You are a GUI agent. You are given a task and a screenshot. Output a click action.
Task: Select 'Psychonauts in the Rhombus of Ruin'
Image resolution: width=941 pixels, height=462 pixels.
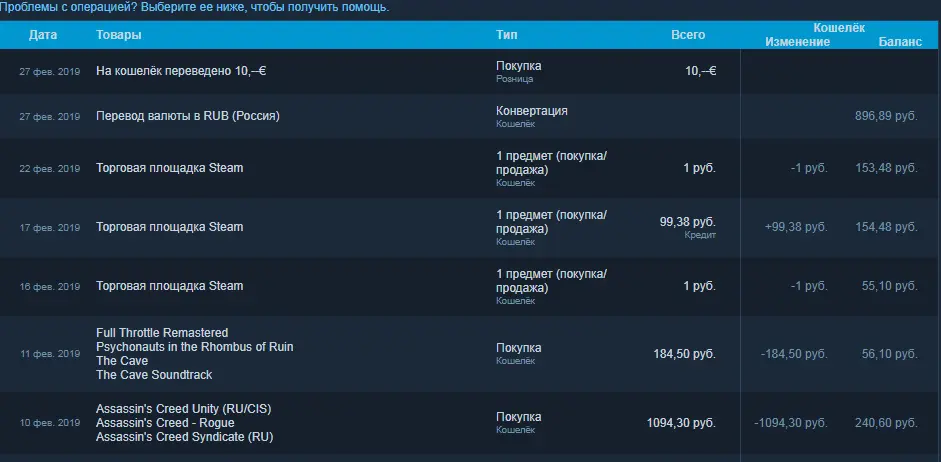click(x=194, y=347)
